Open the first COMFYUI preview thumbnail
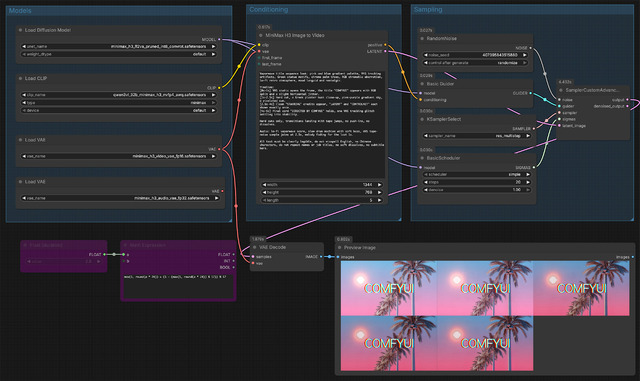Image resolution: width=640 pixels, height=381 pixels. (389, 288)
